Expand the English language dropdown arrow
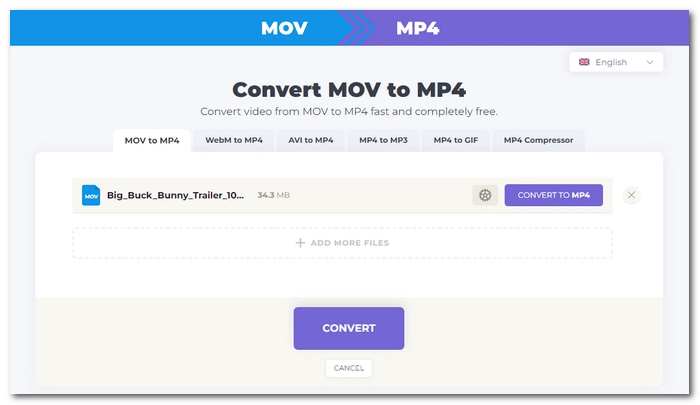This screenshot has width=700, height=405. 649,62
